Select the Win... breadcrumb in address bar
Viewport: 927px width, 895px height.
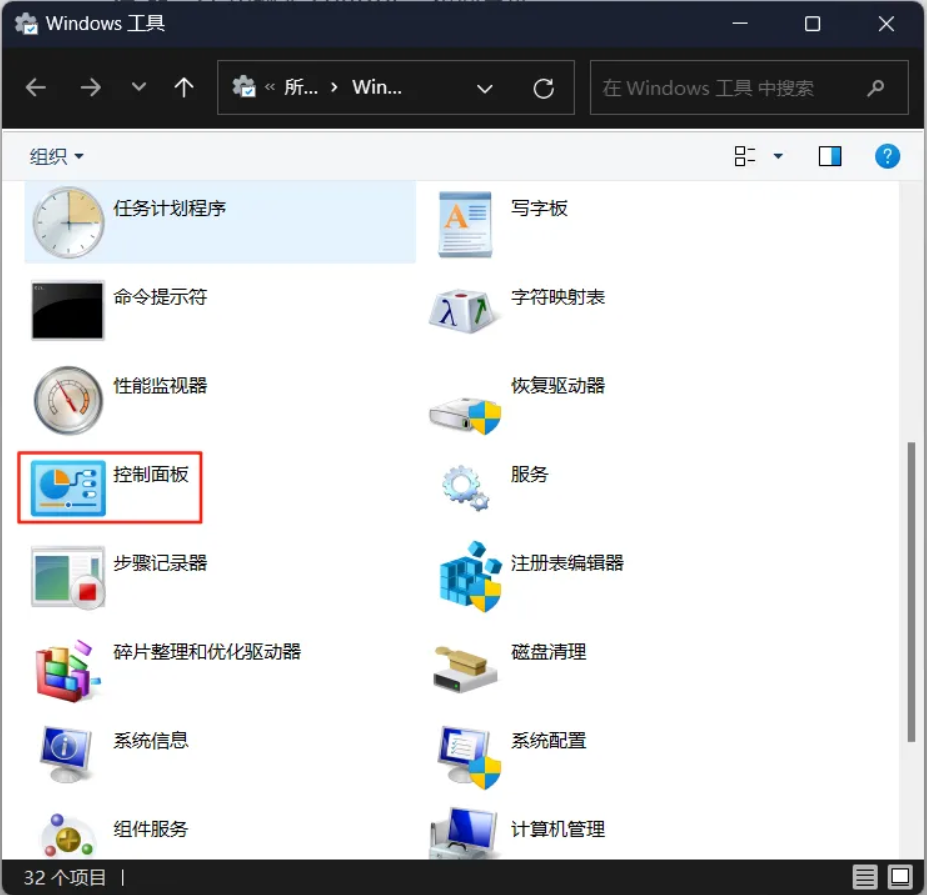378,88
